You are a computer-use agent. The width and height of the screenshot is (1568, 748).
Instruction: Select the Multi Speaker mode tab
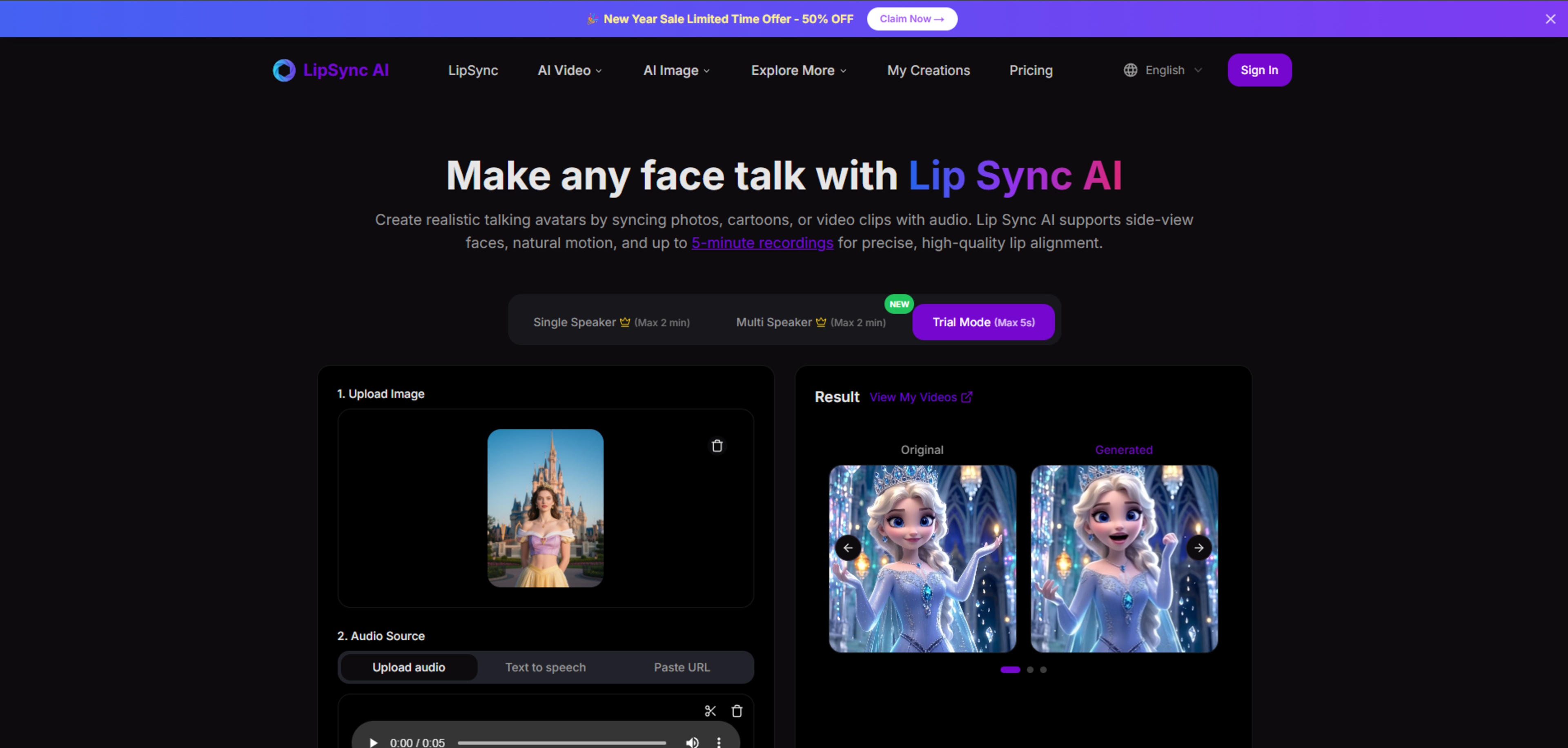click(x=811, y=322)
